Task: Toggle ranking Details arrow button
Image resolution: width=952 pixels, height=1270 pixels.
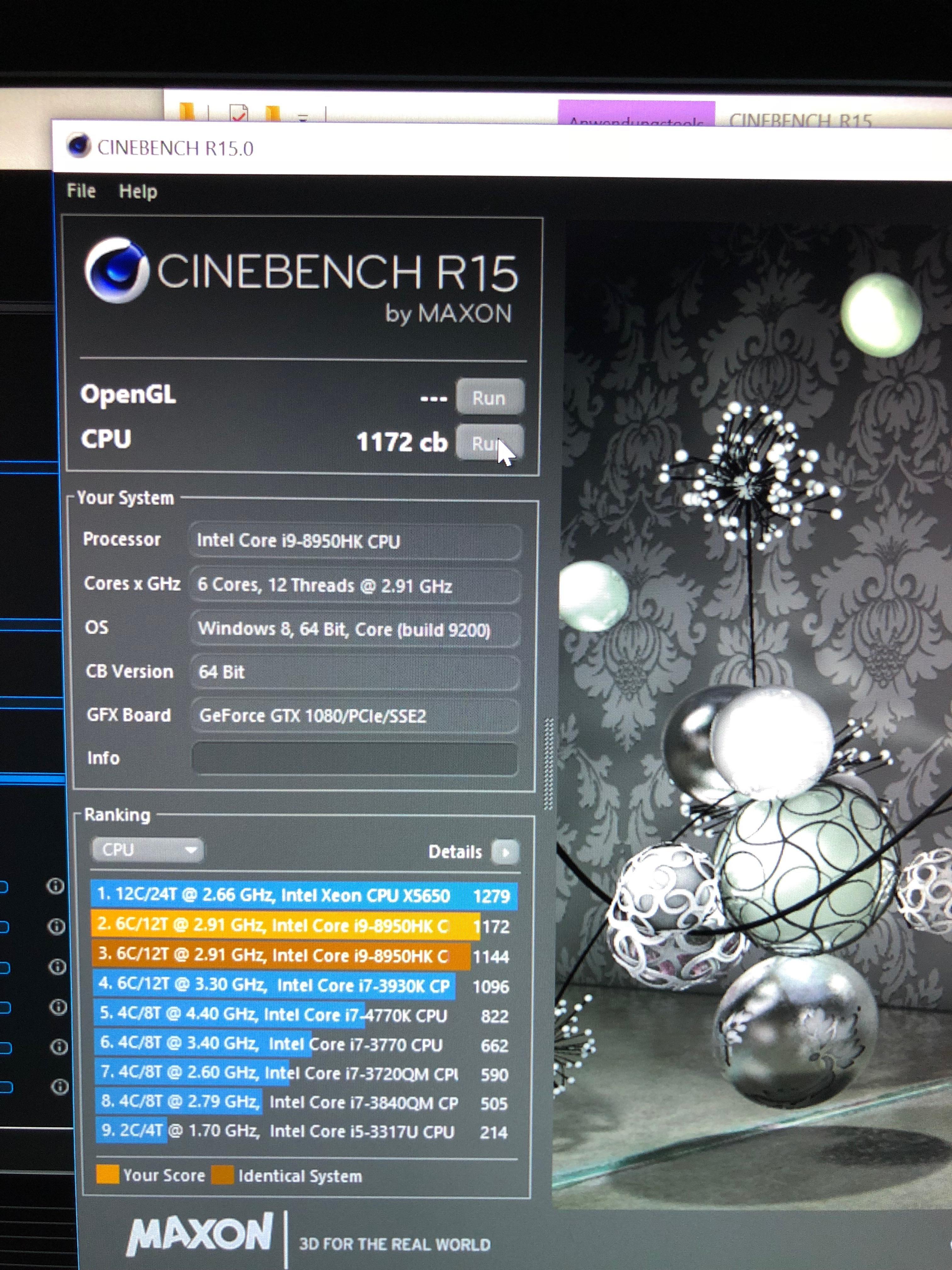Action: pos(505,852)
